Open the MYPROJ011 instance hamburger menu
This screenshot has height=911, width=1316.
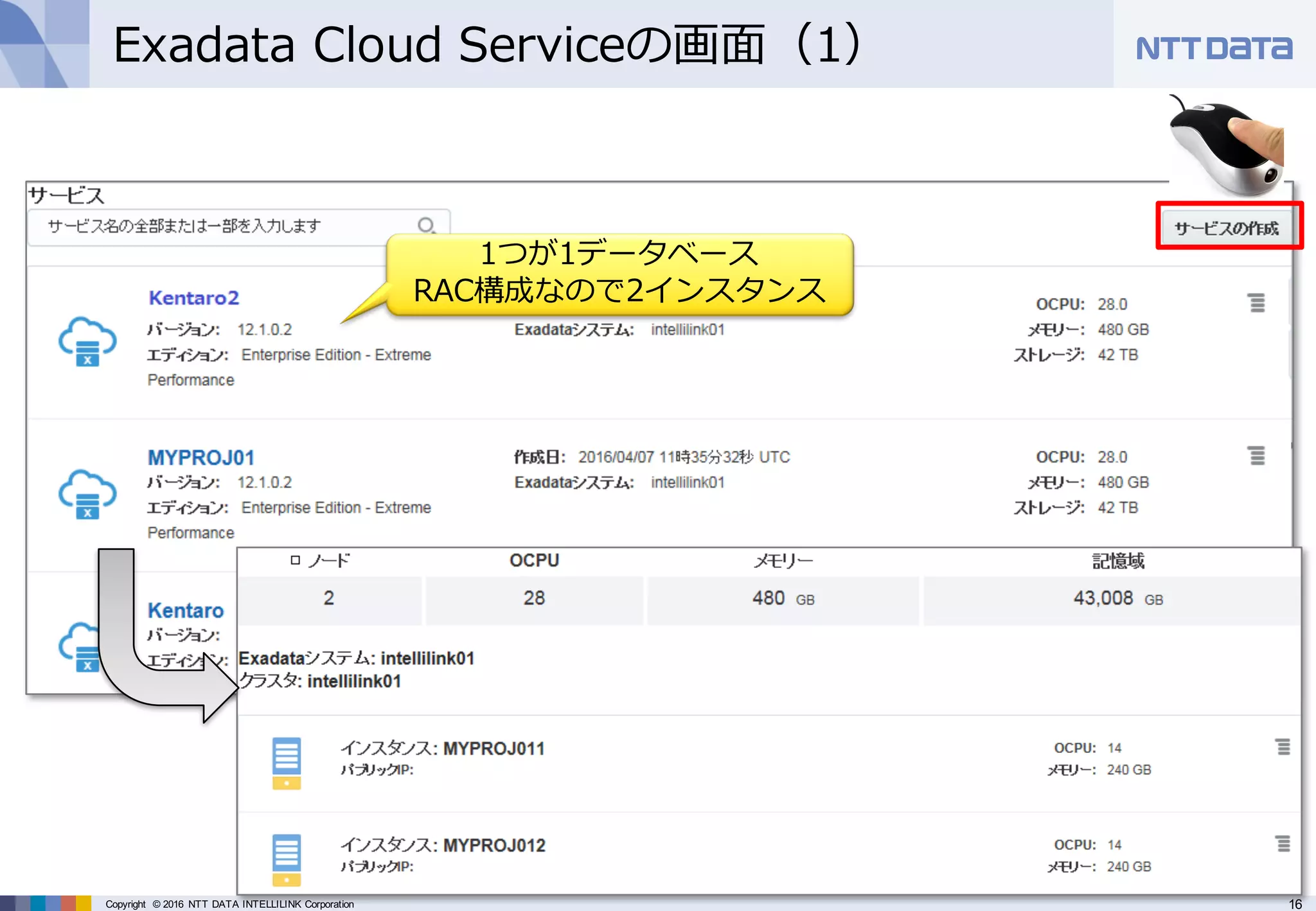coord(1283,747)
